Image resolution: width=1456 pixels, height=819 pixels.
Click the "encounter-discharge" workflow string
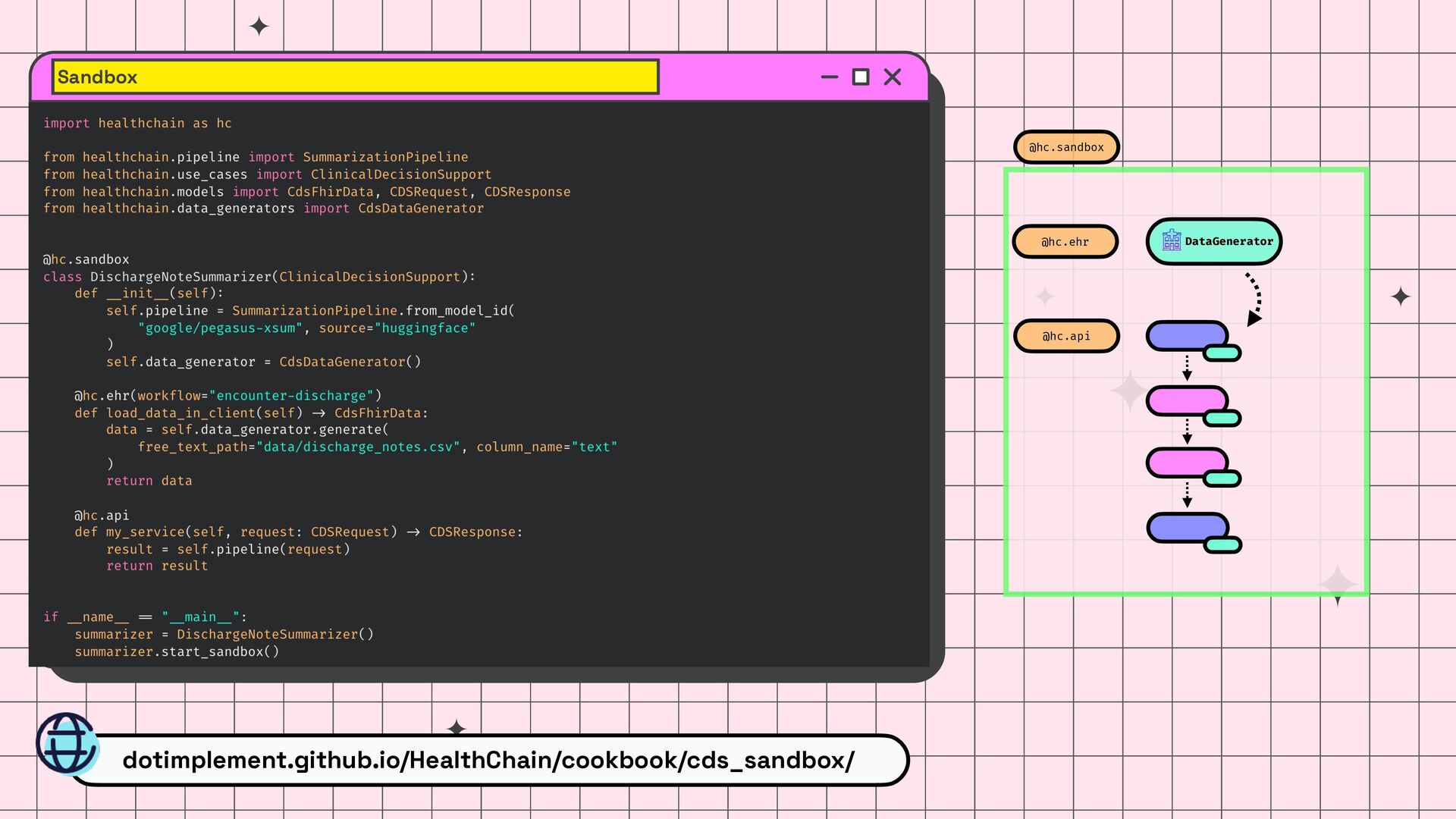pos(291,396)
